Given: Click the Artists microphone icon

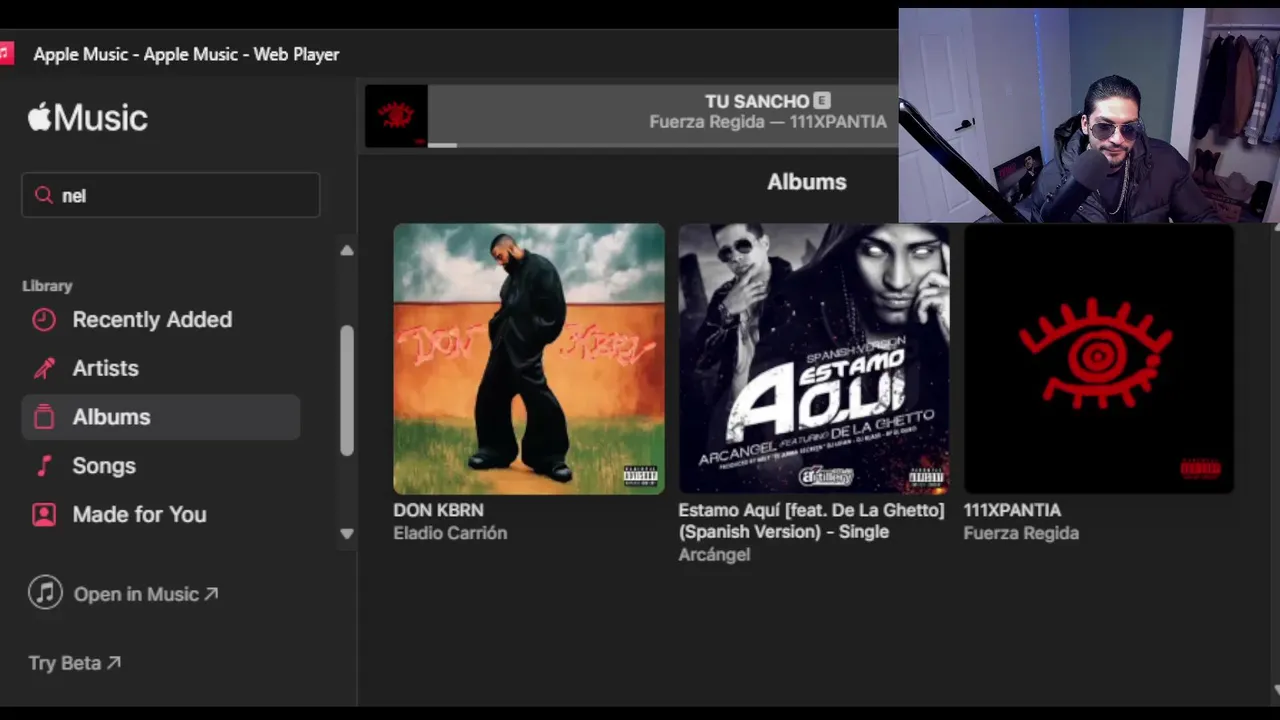Looking at the screenshot, I should coord(44,369).
